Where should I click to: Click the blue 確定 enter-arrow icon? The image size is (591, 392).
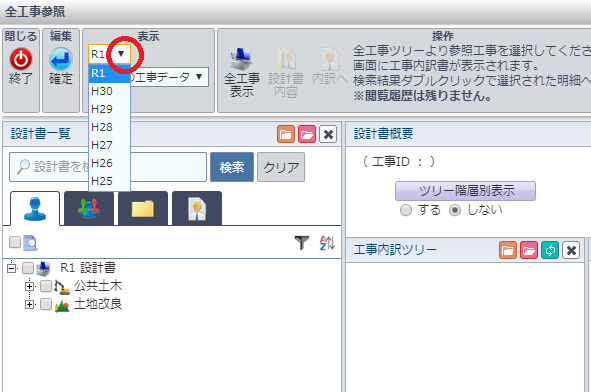point(61,59)
